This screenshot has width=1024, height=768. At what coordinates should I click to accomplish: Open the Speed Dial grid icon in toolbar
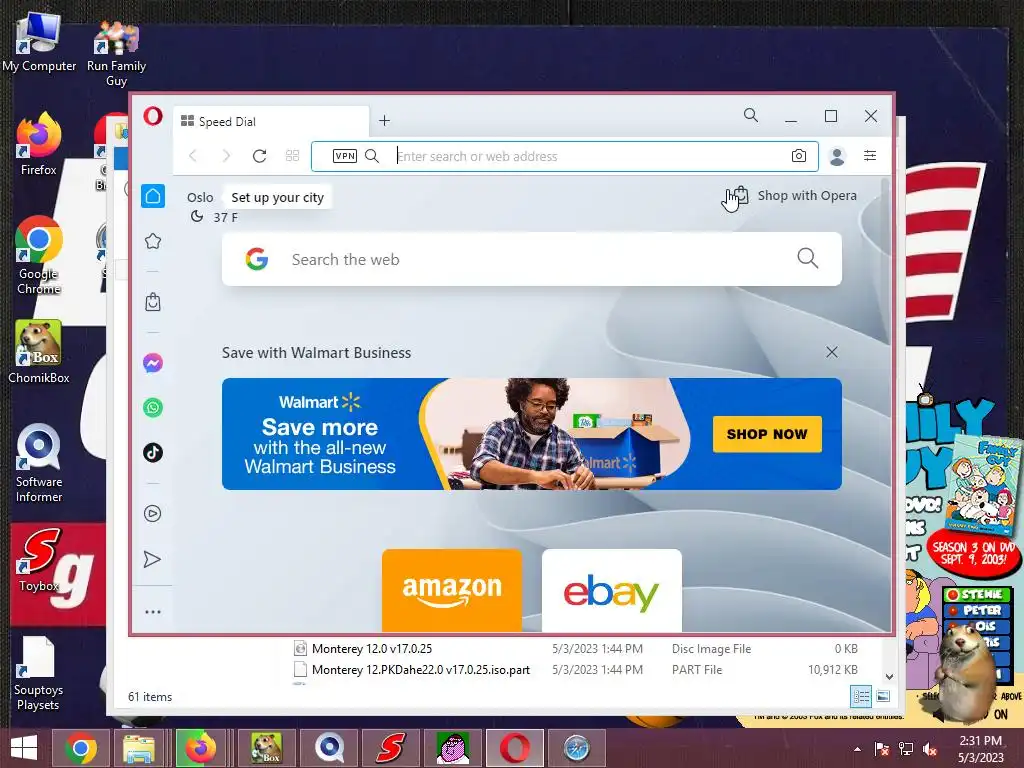click(x=293, y=155)
